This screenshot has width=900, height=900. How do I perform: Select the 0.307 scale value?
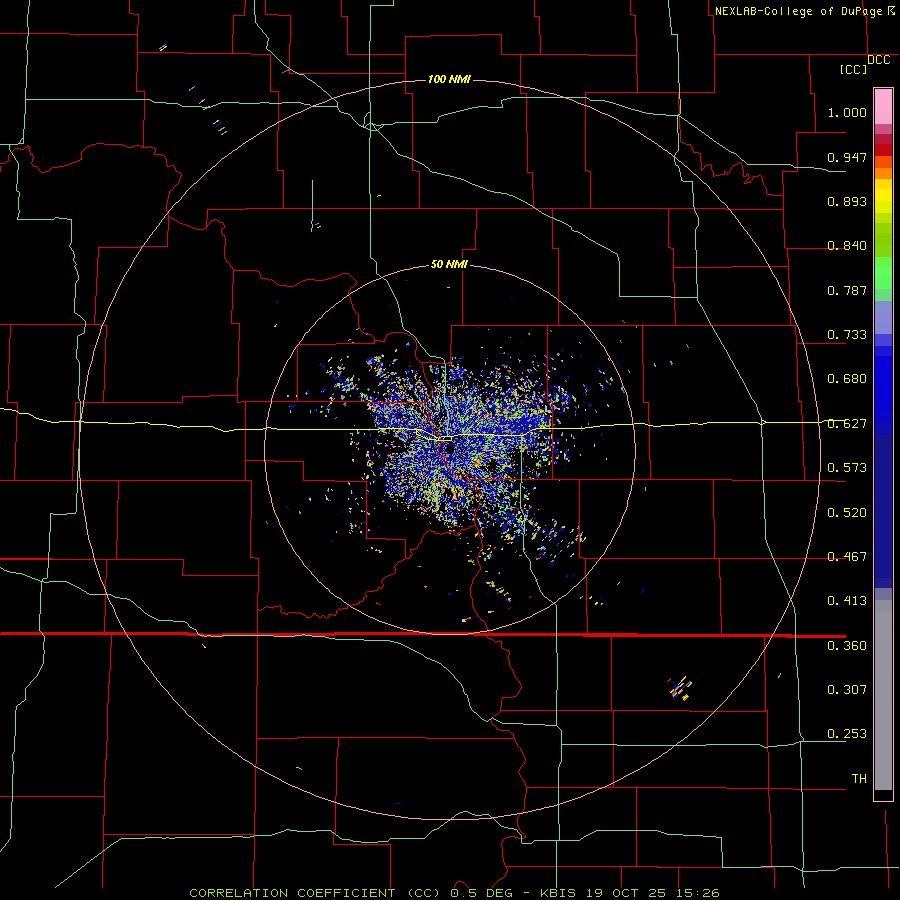(x=847, y=690)
